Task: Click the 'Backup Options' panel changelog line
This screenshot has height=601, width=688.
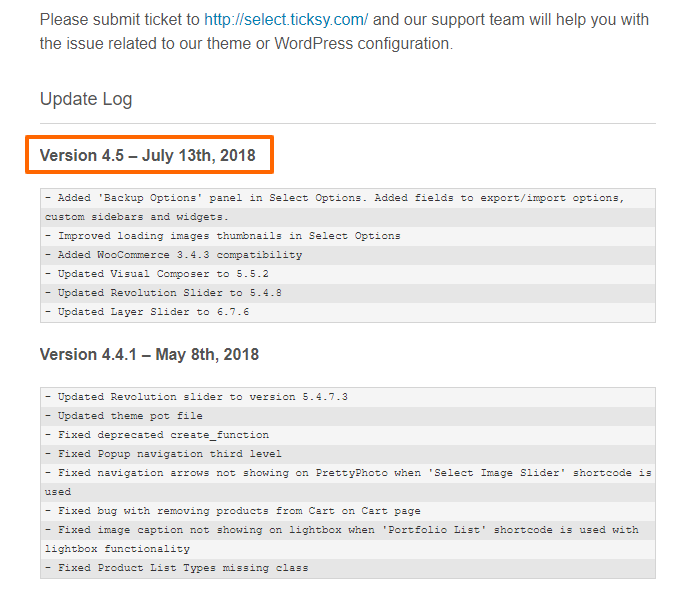Action: (x=348, y=198)
